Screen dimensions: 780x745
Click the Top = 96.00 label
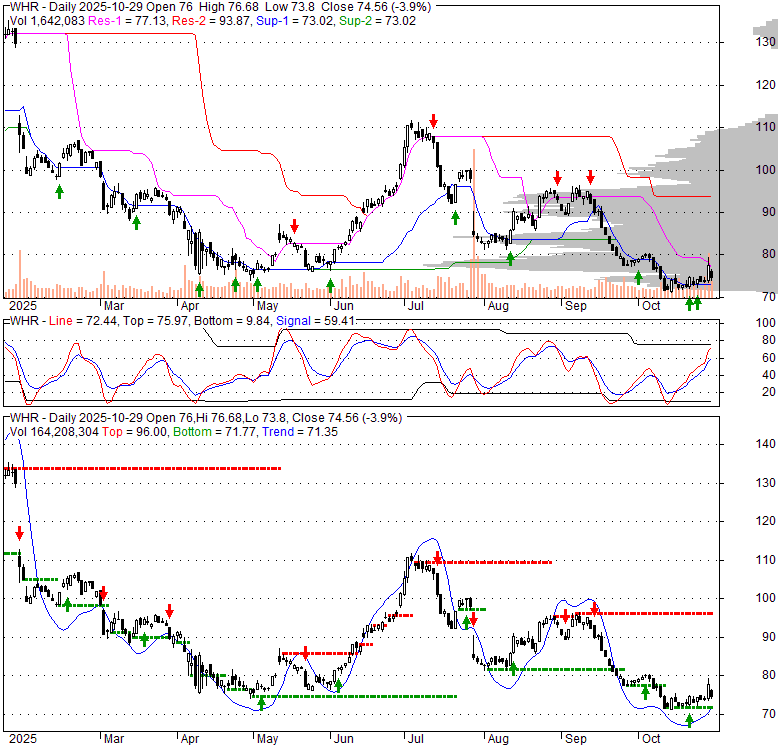[x=134, y=432]
